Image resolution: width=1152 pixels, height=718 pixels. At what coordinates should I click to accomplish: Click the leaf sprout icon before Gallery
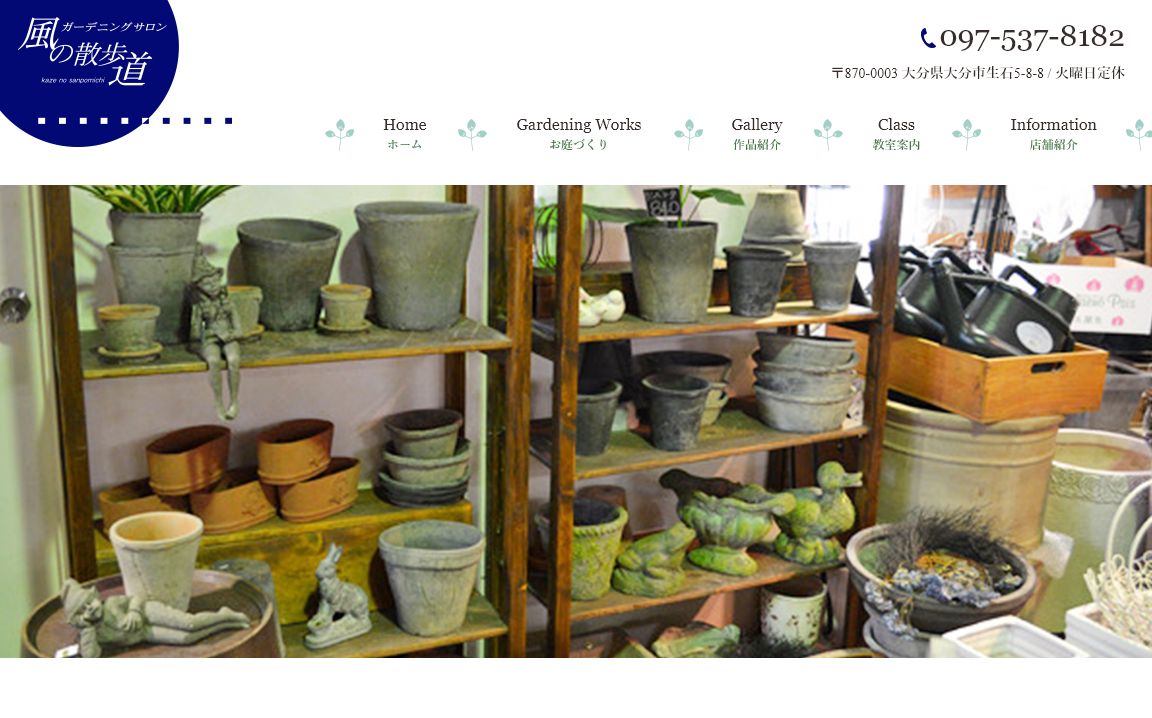coord(688,134)
